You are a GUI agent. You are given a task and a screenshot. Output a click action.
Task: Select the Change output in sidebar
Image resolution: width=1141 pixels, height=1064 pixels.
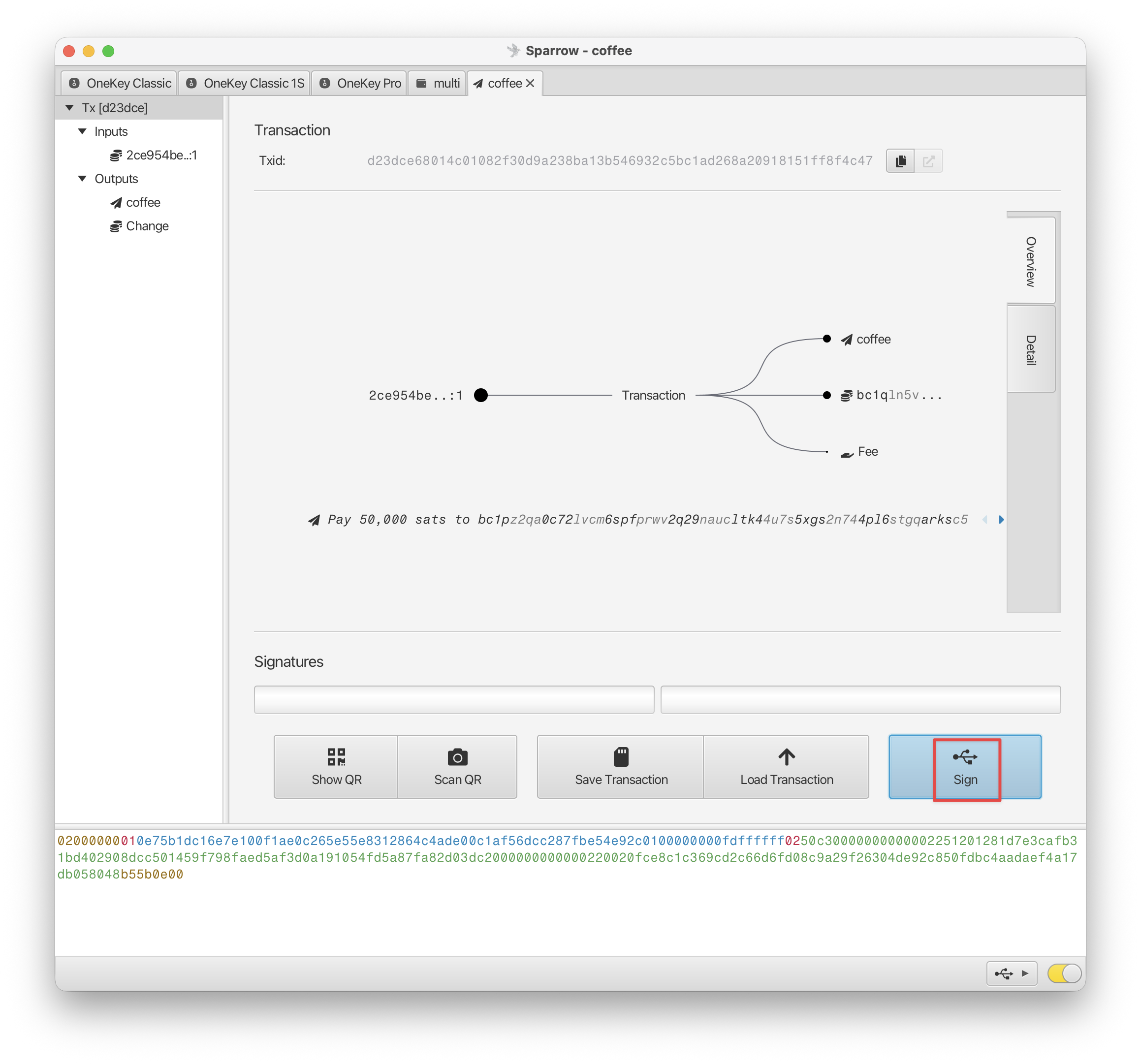139,226
